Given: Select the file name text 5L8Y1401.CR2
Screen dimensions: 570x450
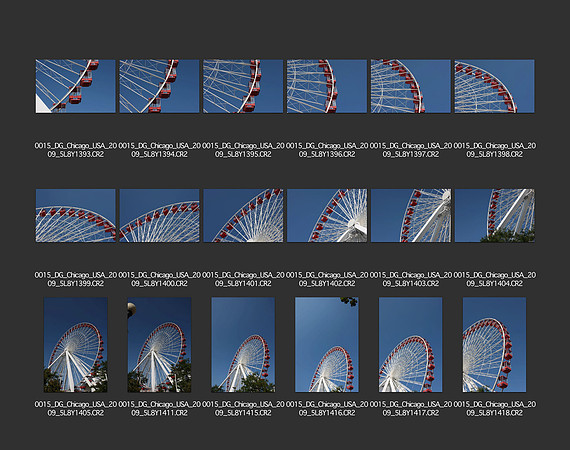Looking at the screenshot, I should click(x=243, y=279).
